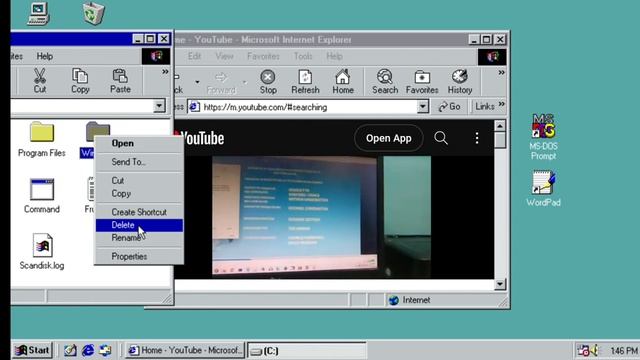This screenshot has height=360, width=640.
Task: Click Paste in the C: window toolbar
Action: (x=120, y=81)
